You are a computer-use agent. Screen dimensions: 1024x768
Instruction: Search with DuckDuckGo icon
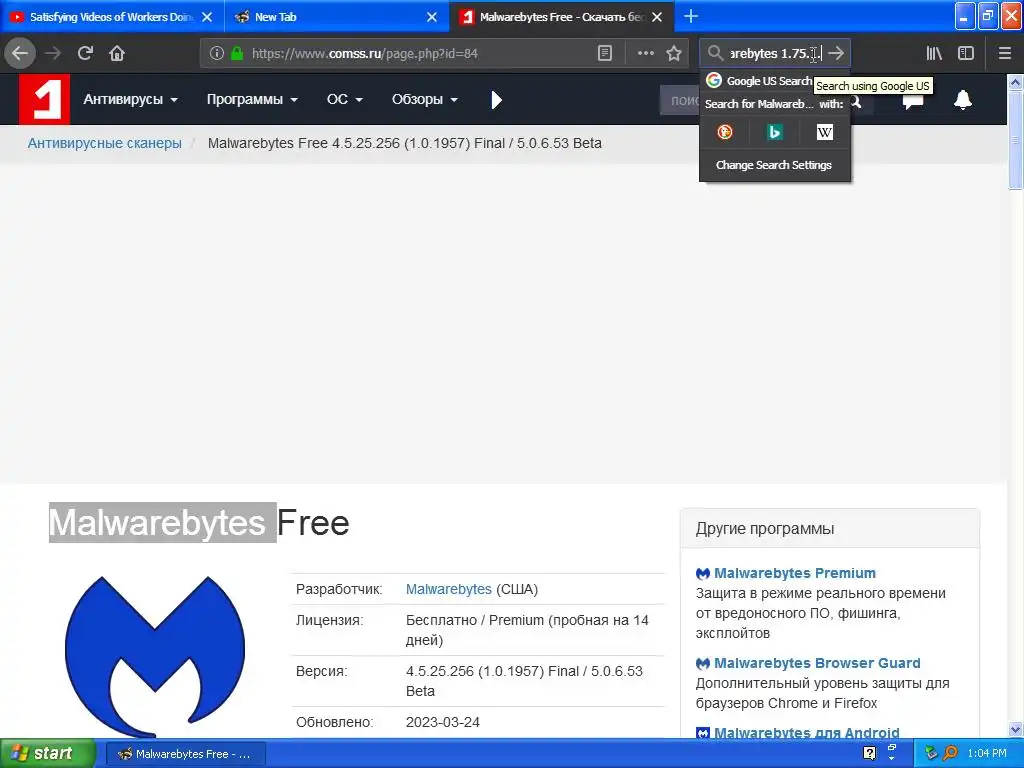tap(724, 133)
